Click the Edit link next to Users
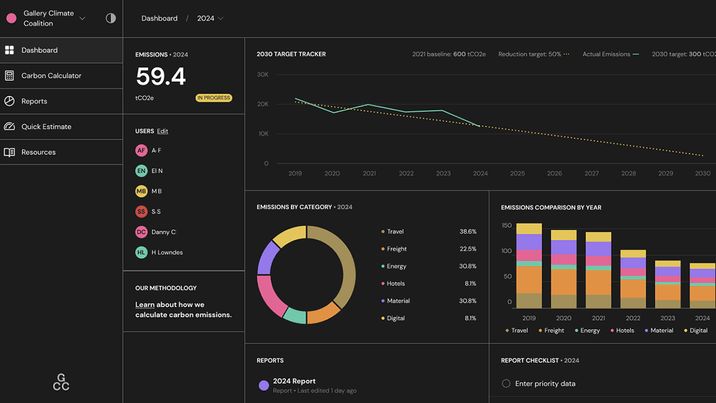Image resolution: width=716 pixels, height=403 pixels. coord(163,131)
